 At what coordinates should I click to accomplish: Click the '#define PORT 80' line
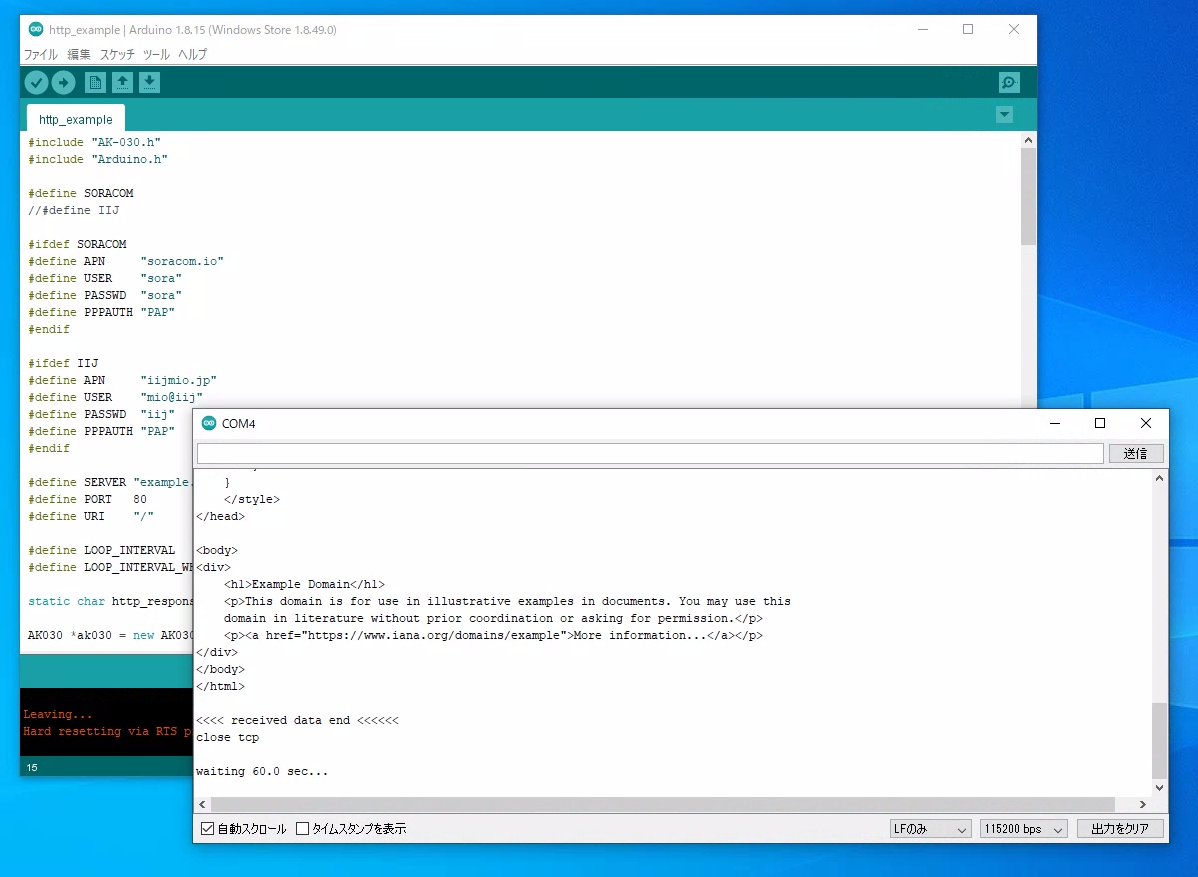88,500
